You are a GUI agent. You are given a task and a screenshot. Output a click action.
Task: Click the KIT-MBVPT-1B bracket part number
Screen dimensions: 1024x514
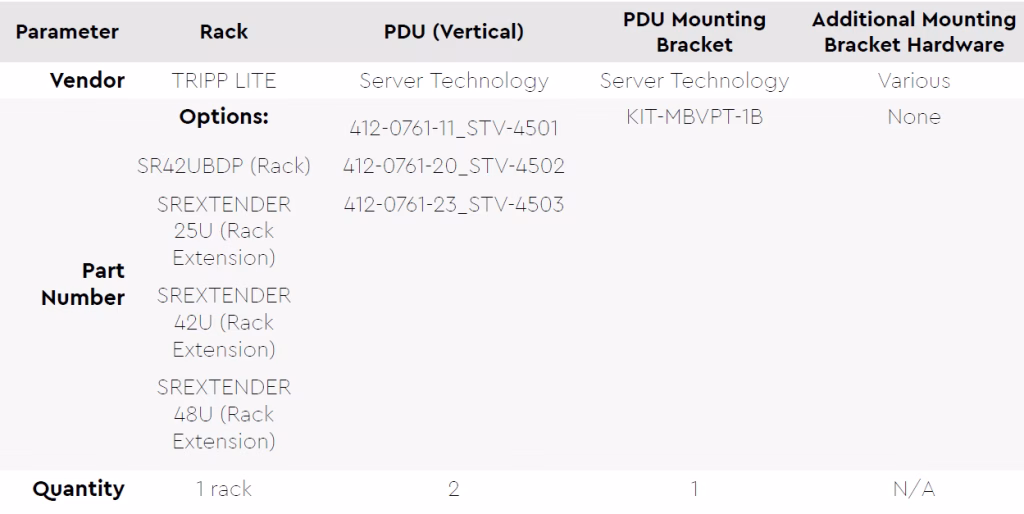pos(694,116)
